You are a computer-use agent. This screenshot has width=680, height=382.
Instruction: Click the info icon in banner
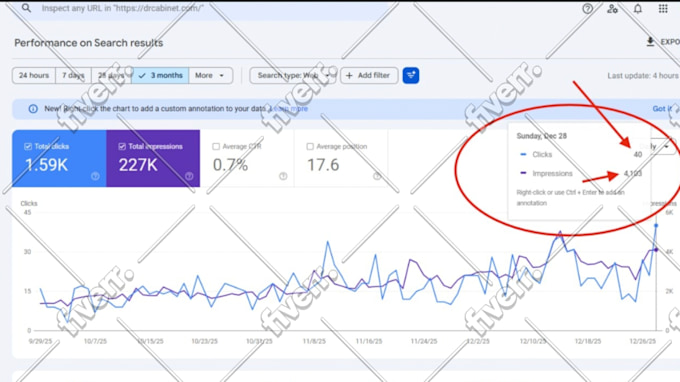(x=33, y=109)
